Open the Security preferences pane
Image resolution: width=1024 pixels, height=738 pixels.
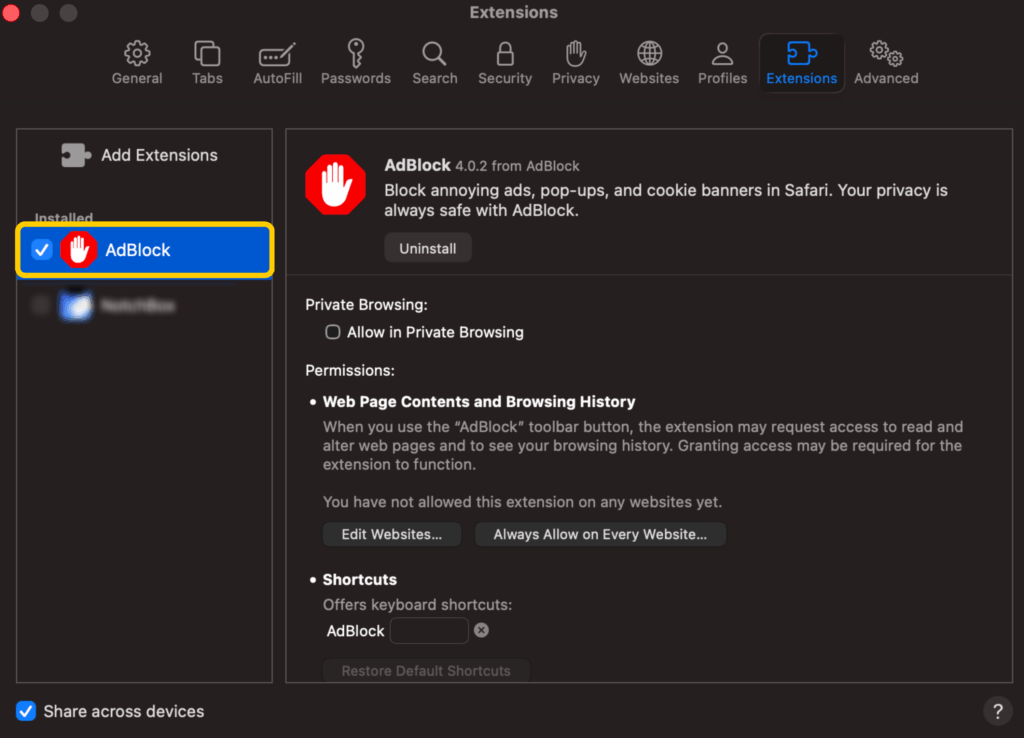(505, 63)
